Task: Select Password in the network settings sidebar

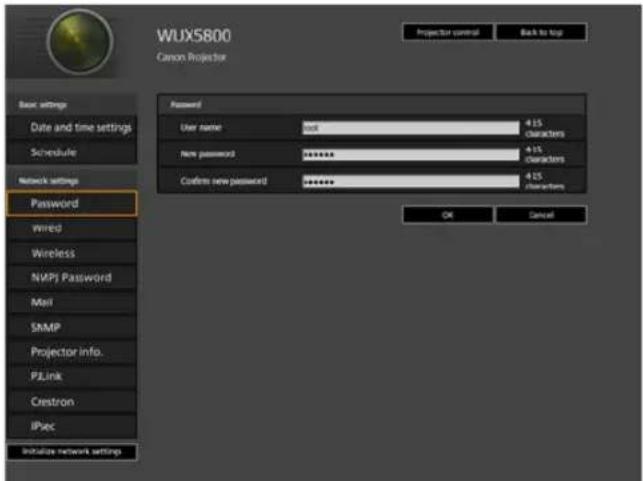Action: 72,203
